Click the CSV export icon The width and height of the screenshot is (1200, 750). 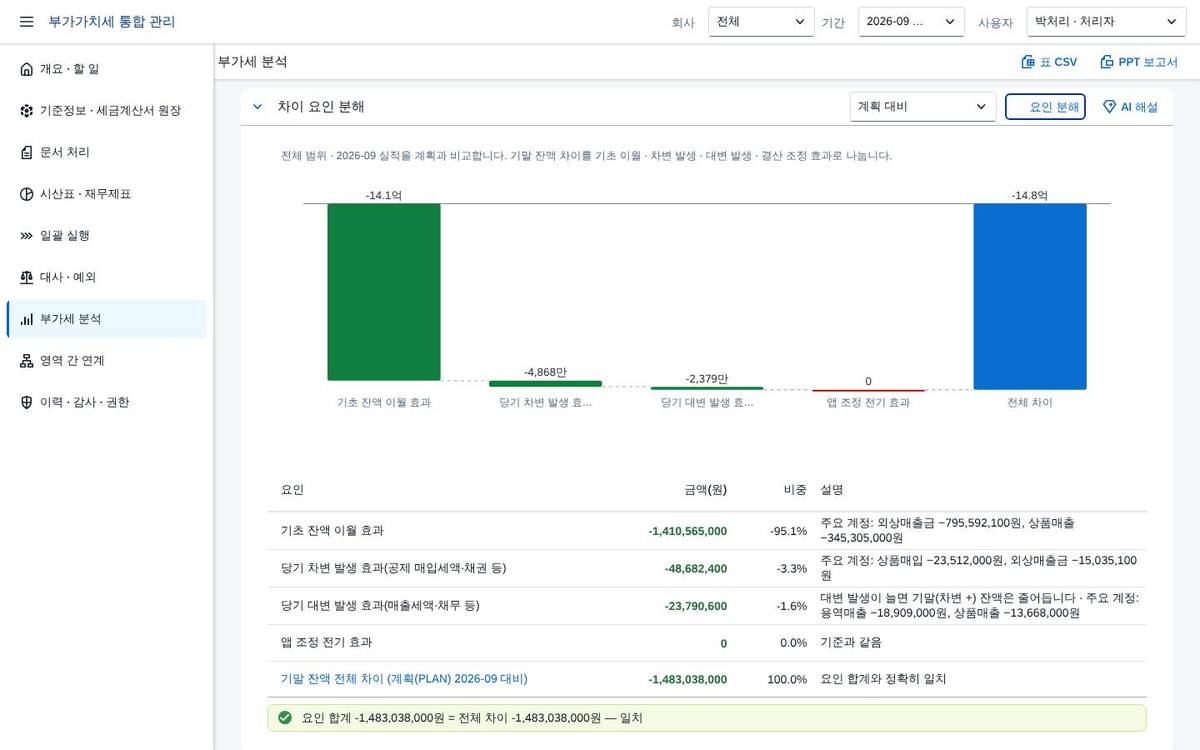click(x=1027, y=62)
